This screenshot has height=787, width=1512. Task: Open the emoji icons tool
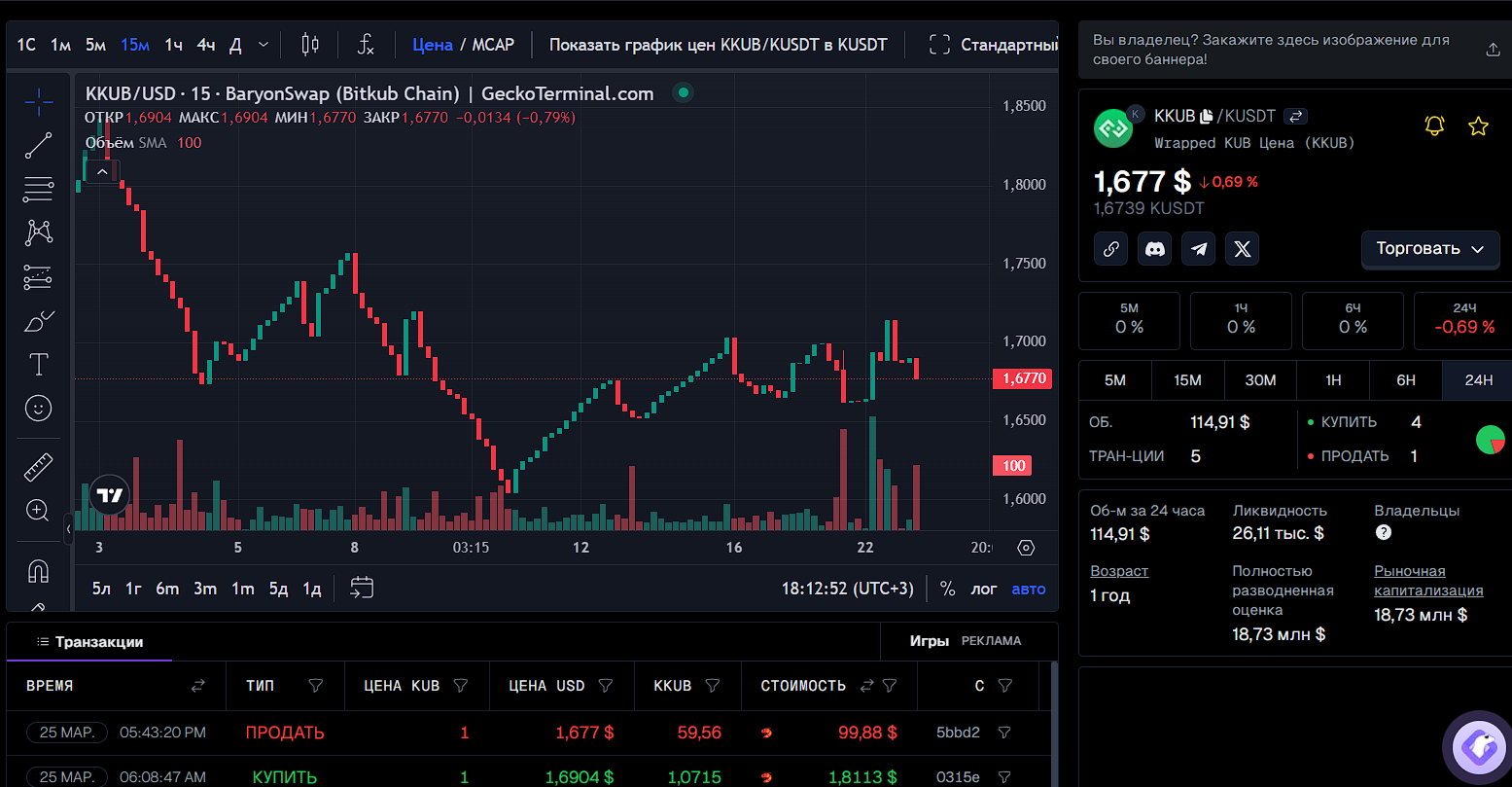coord(39,408)
